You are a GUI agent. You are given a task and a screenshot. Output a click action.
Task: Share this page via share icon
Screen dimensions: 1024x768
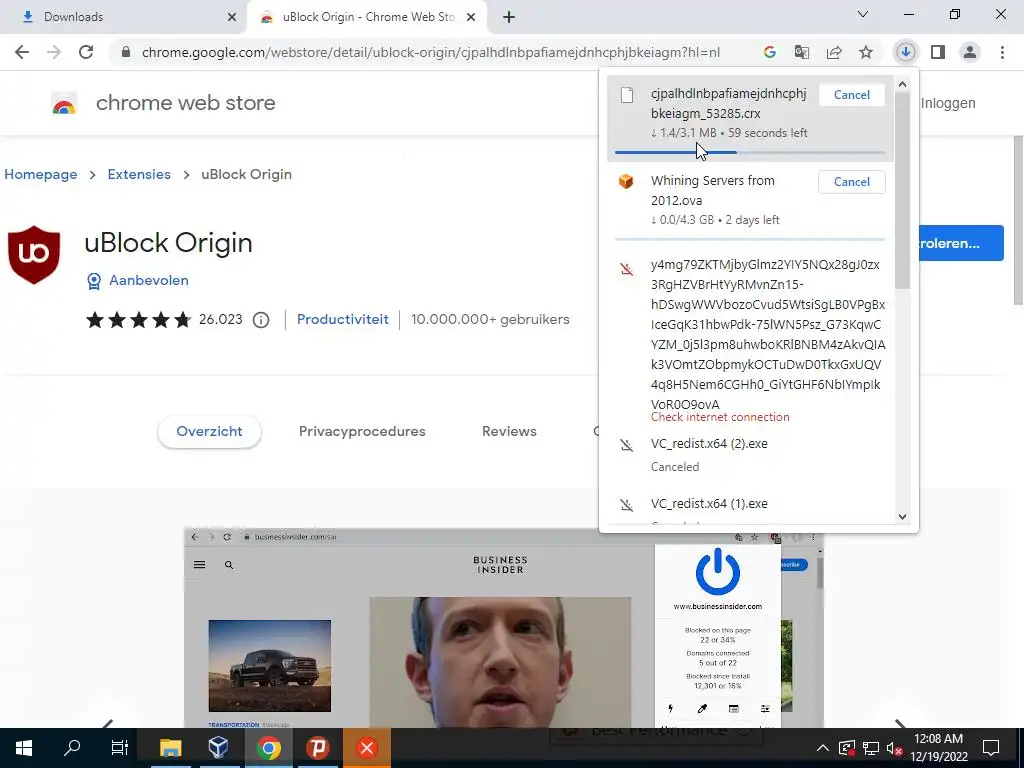click(x=834, y=52)
